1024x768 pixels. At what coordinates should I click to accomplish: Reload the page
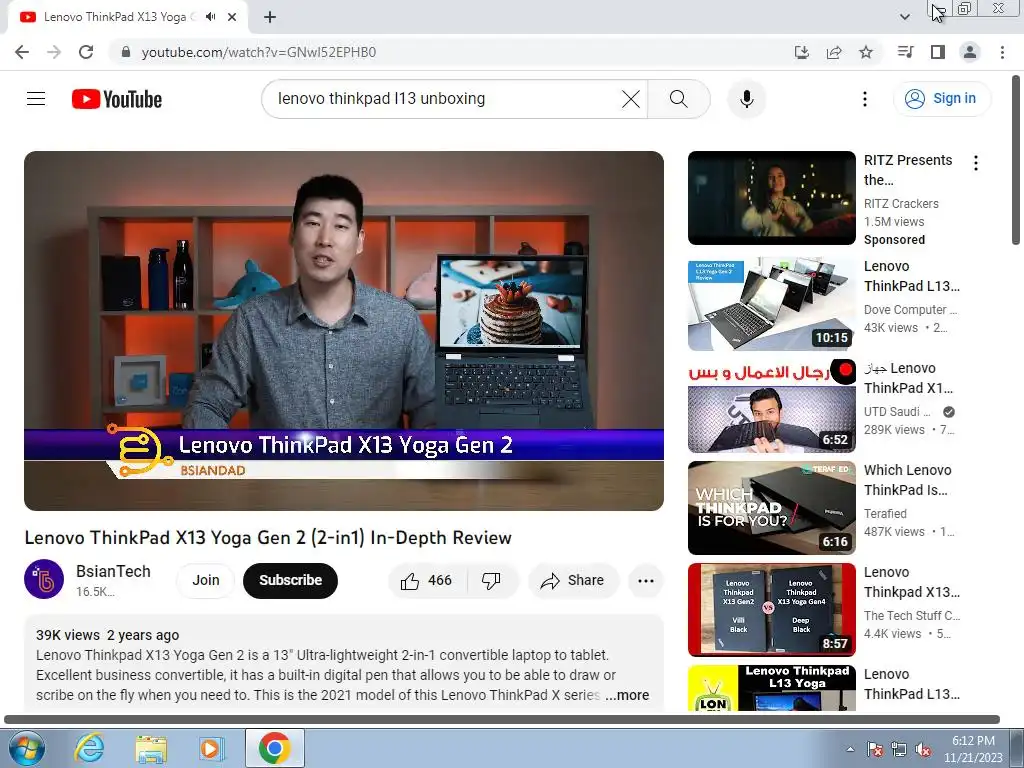[x=86, y=52]
